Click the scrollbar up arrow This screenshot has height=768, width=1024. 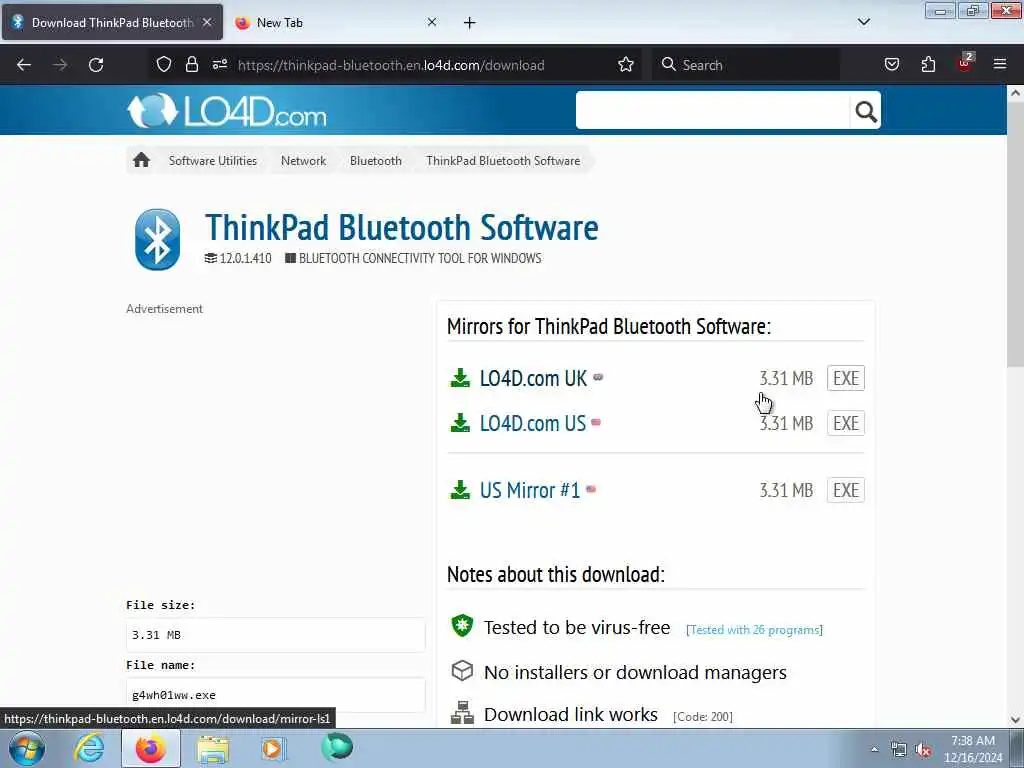pos(1015,93)
